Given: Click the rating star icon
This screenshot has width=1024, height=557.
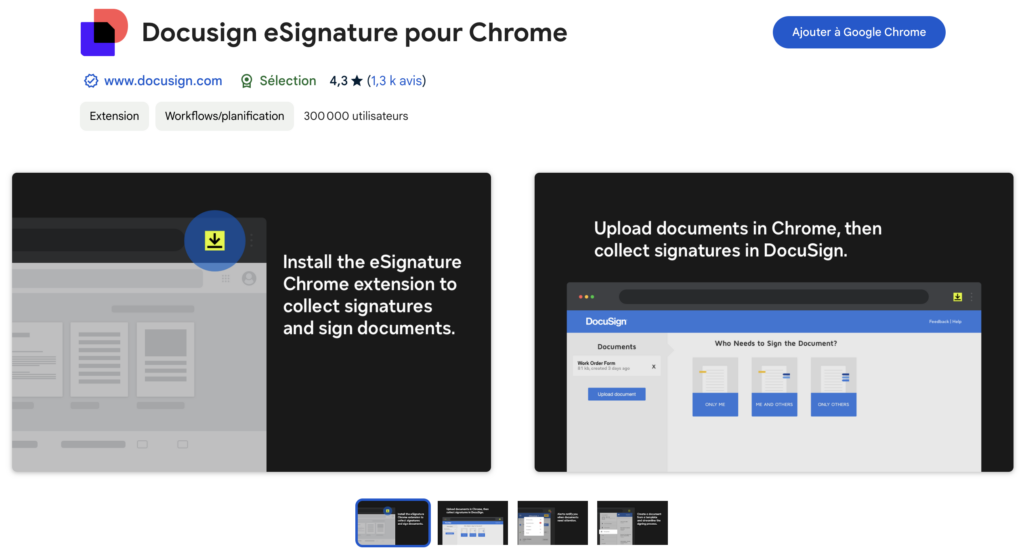Looking at the screenshot, I should tap(357, 81).
